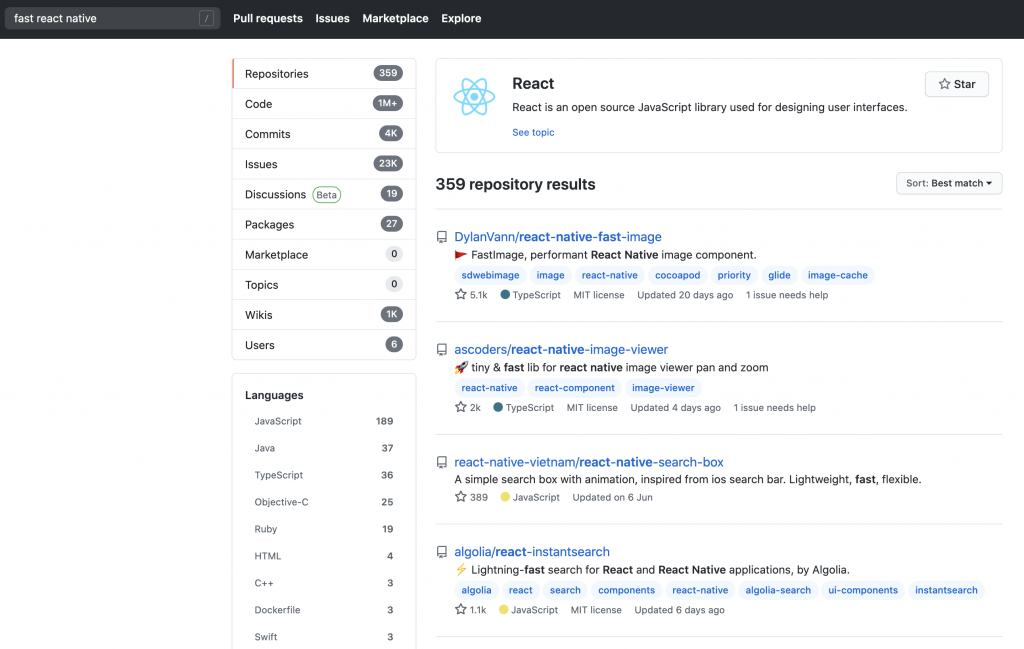This screenshot has width=1024, height=649.
Task: Open react-native-vietnam/react-native-search-box repository
Action: tap(589, 462)
